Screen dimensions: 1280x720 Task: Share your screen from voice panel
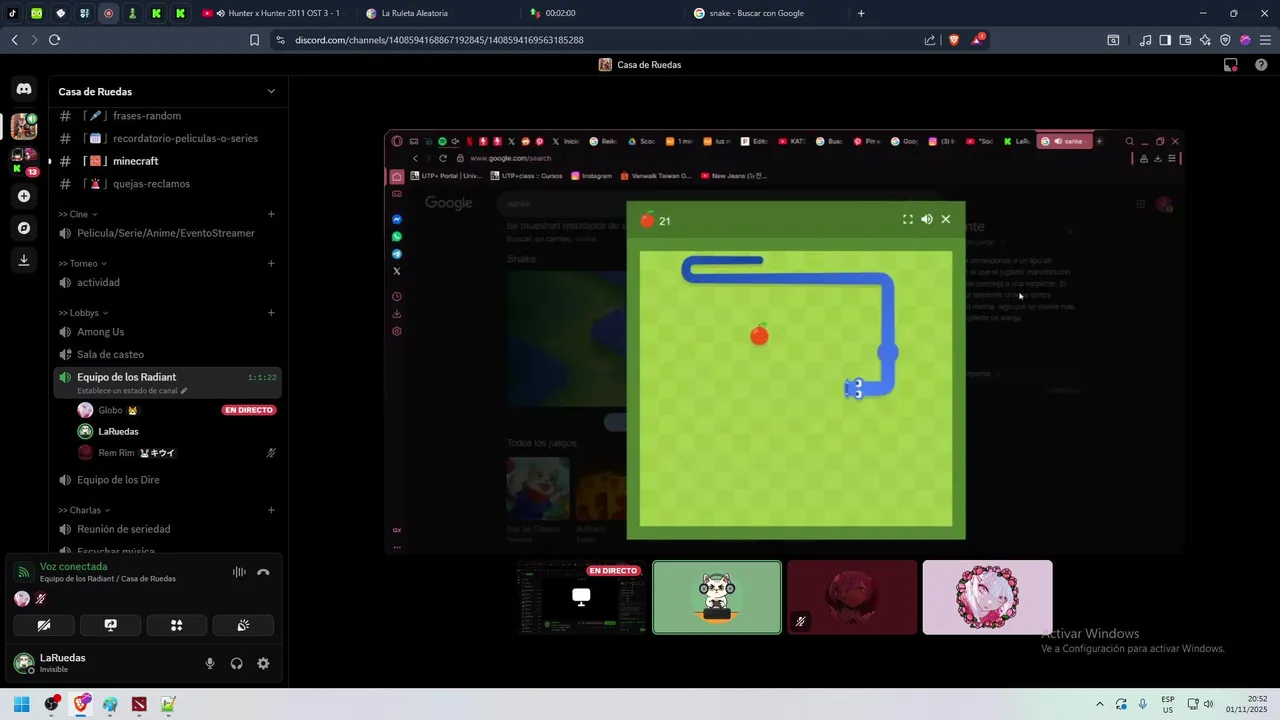click(x=110, y=625)
